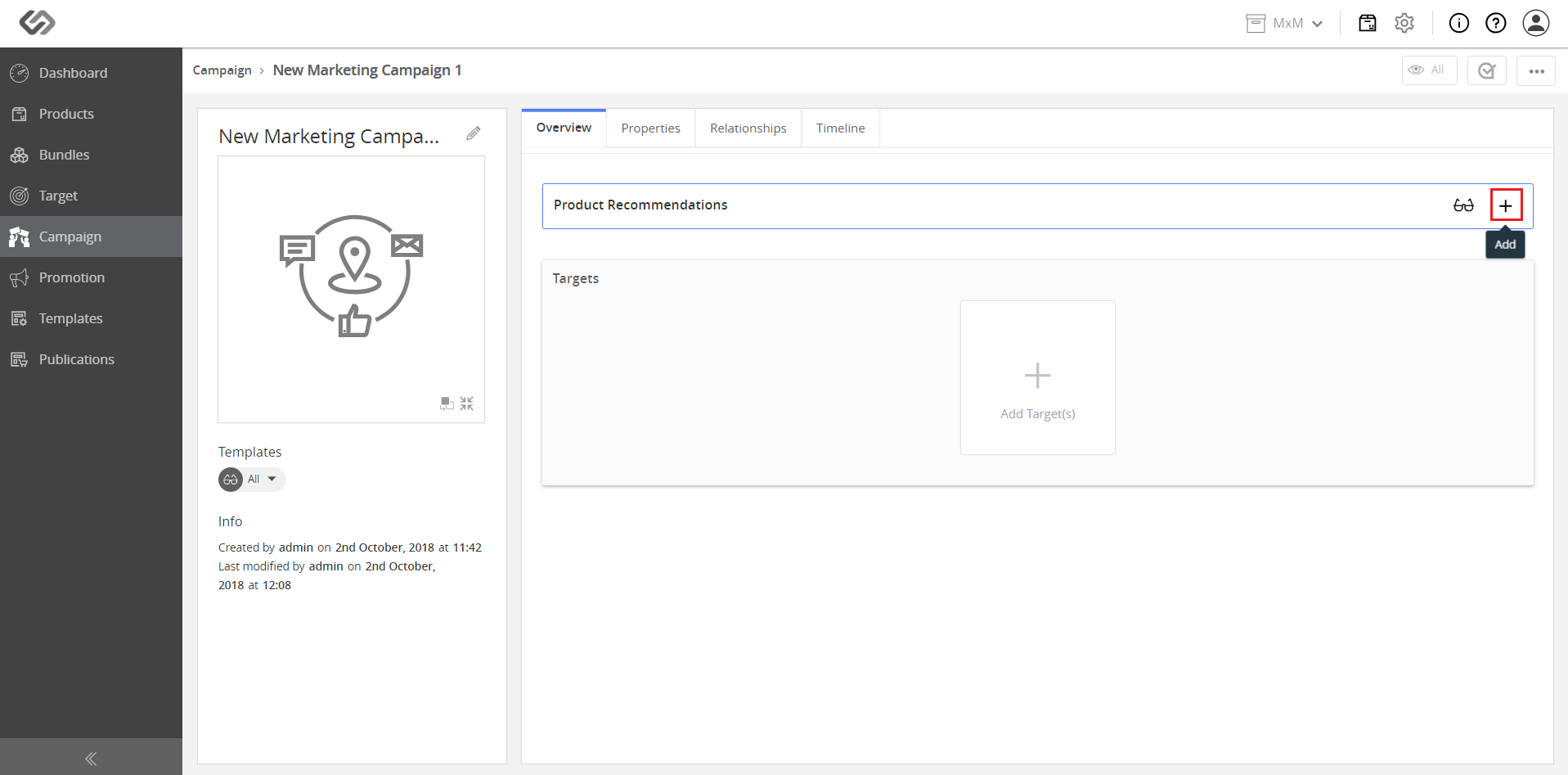Open the help question mark icon
Viewport: 1568px width, 775px height.
click(x=1496, y=23)
